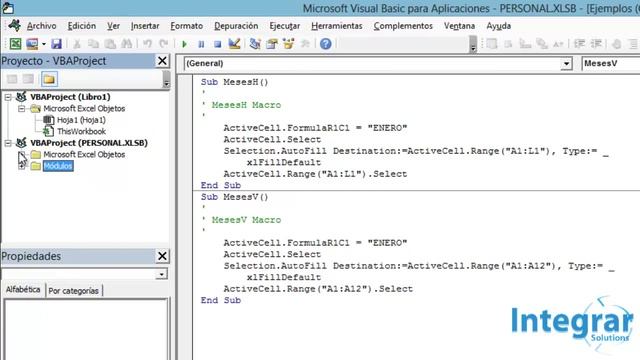Click the Copy icon in toolbar

click(x=93, y=44)
